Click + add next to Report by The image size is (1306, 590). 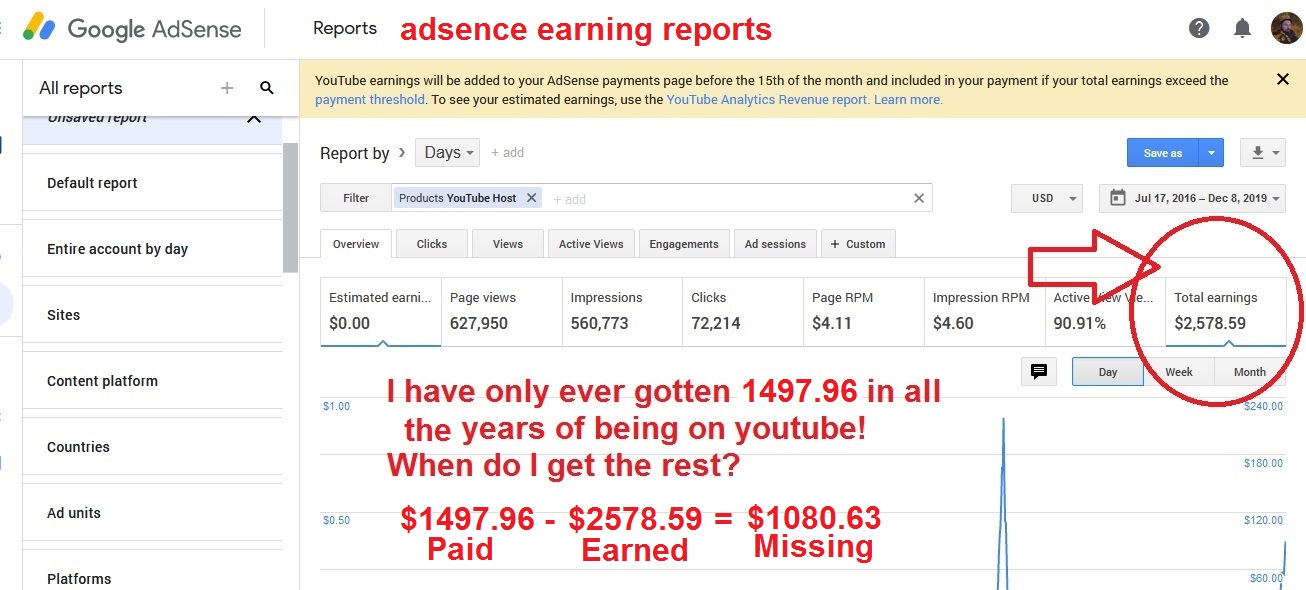(508, 153)
